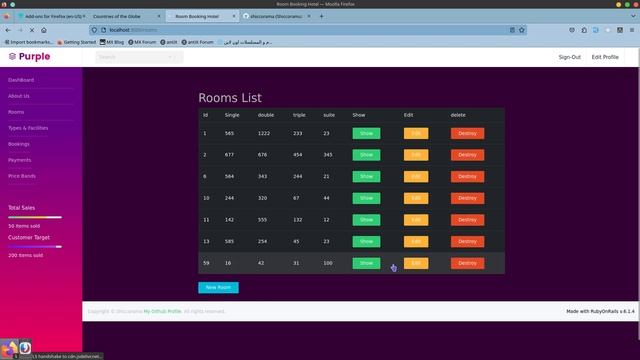Open the antiX Forum bookmark
Screen dimensions: 640x360
pos(197,42)
